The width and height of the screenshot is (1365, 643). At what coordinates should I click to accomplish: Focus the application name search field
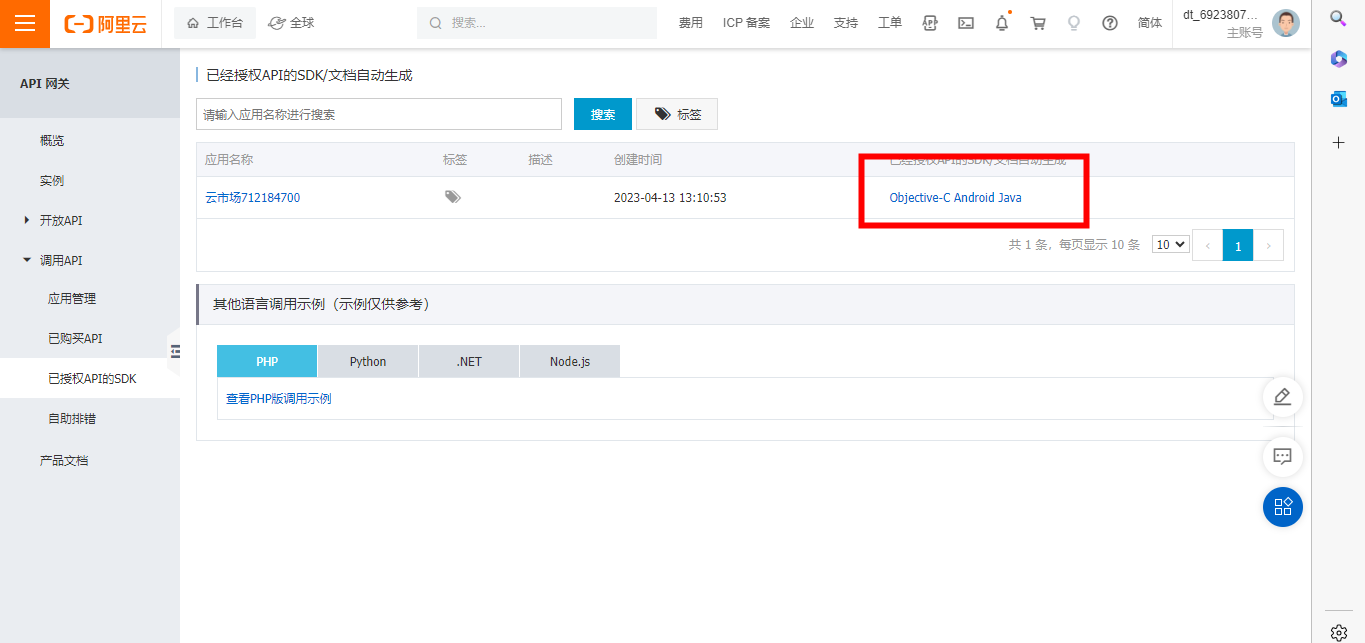coord(379,114)
